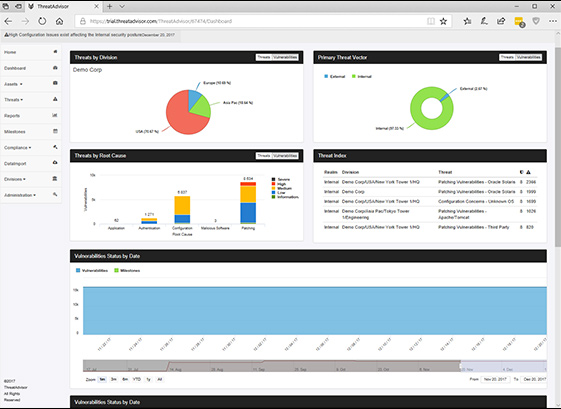Set chart zoom to 3m
561x409 pixels.
click(114, 379)
